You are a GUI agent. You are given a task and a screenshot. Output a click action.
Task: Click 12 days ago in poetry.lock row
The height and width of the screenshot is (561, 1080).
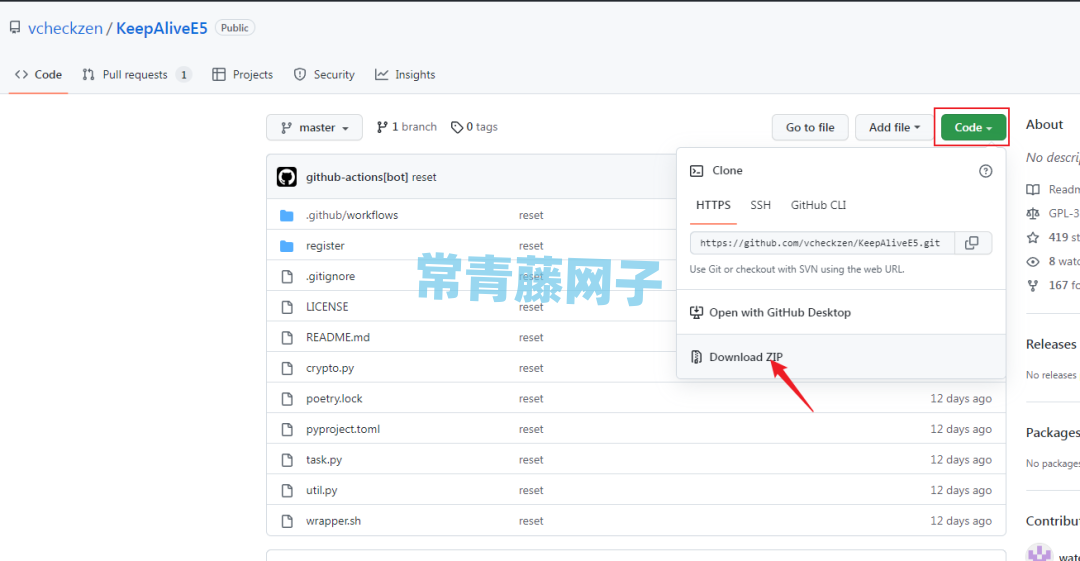pyautogui.click(x=961, y=398)
